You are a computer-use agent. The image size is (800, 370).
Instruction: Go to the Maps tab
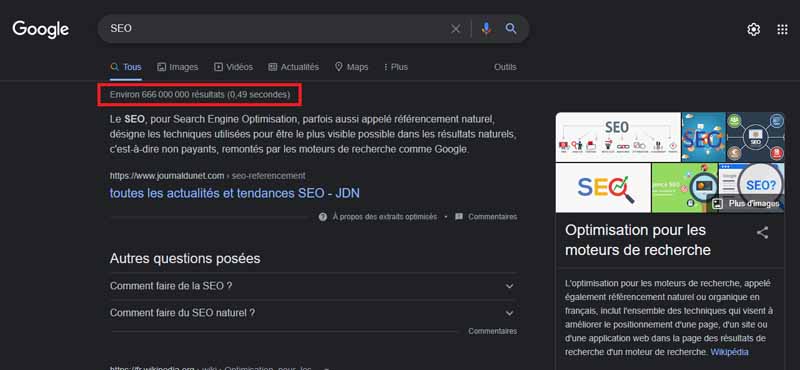351,67
